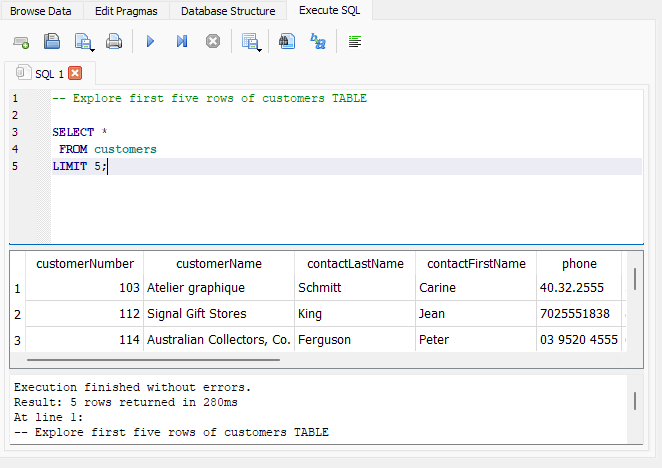Click the save SQL file icon
The image size is (662, 468).
tap(83, 42)
